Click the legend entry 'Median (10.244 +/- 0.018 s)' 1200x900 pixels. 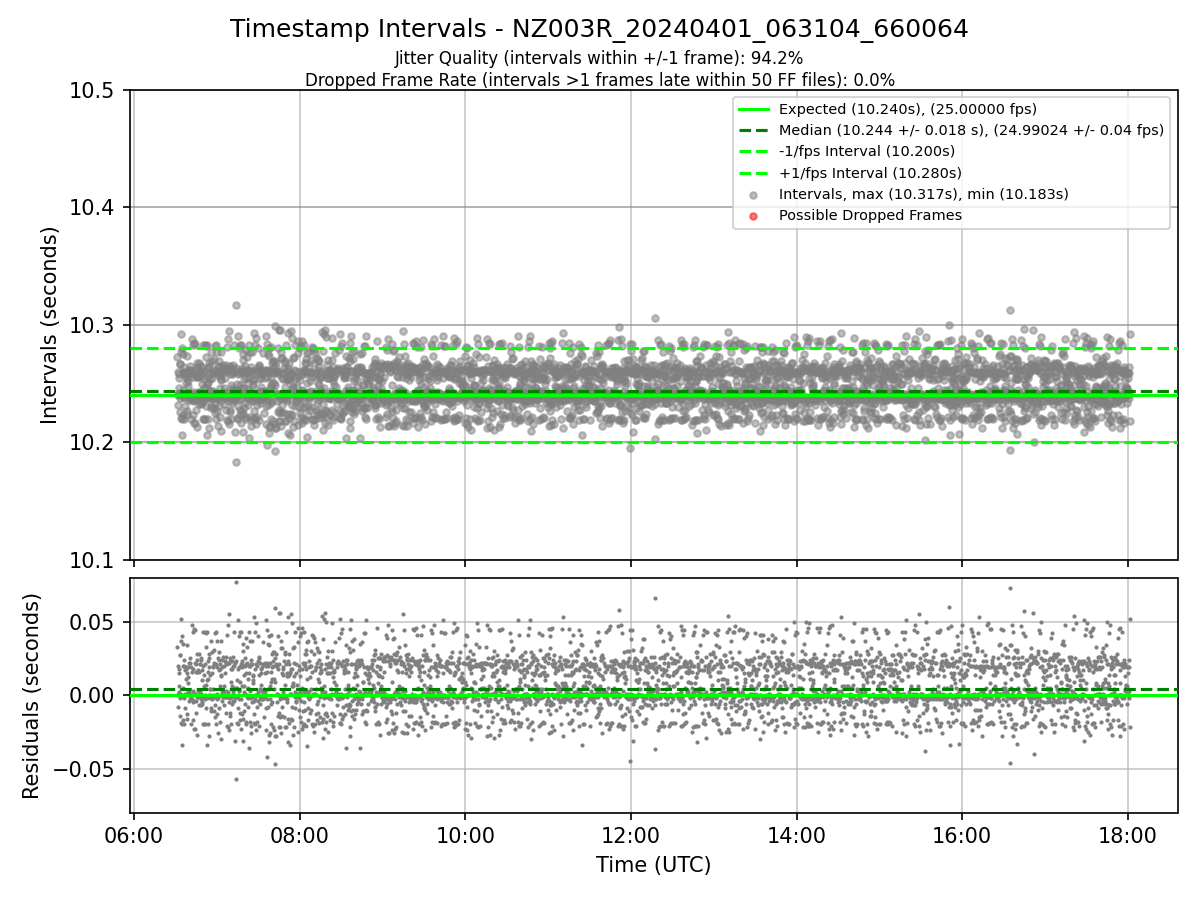click(971, 130)
